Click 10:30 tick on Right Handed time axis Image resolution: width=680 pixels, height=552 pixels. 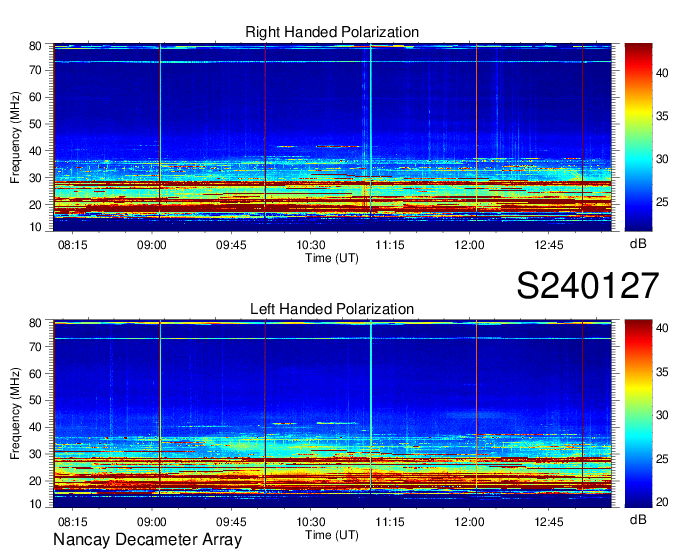(x=311, y=245)
